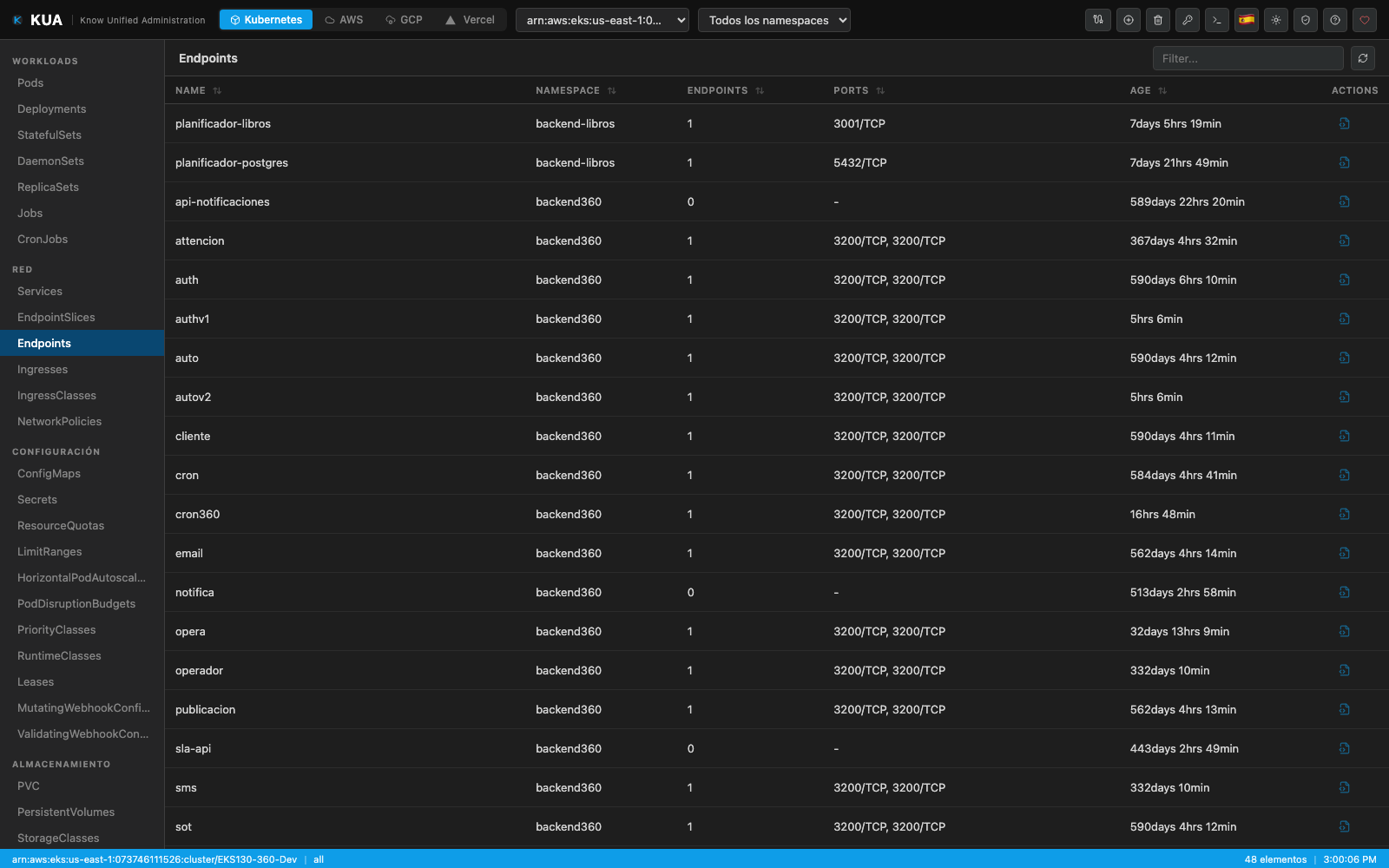Open the key credentials icon
Image resolution: width=1389 pixels, height=868 pixels.
coord(1187,20)
